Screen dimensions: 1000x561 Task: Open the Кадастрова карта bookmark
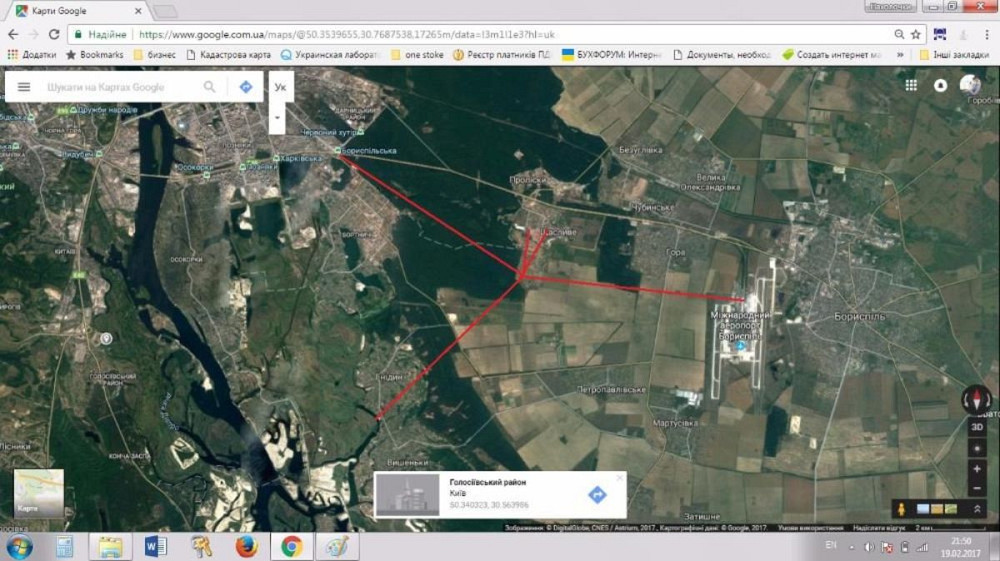(x=228, y=54)
